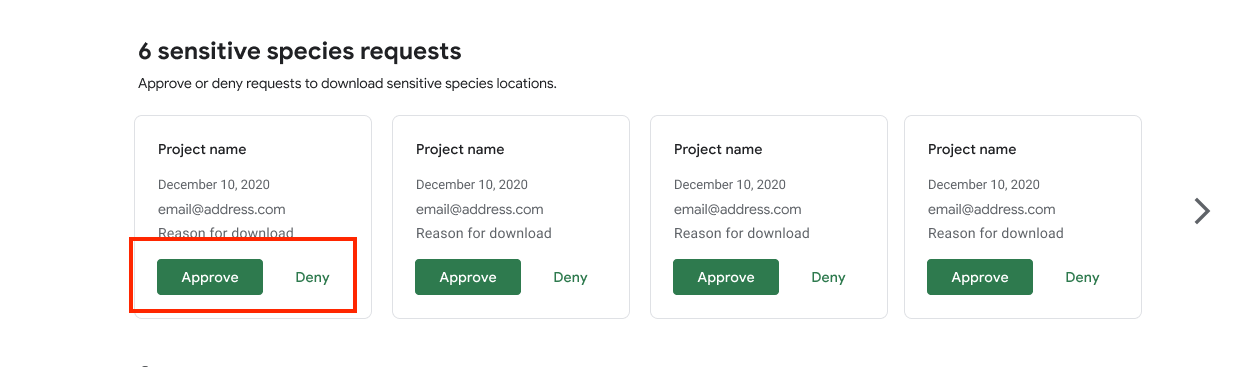Approve the first card's request
Viewport: 1252px width, 367px height.
coord(210,277)
